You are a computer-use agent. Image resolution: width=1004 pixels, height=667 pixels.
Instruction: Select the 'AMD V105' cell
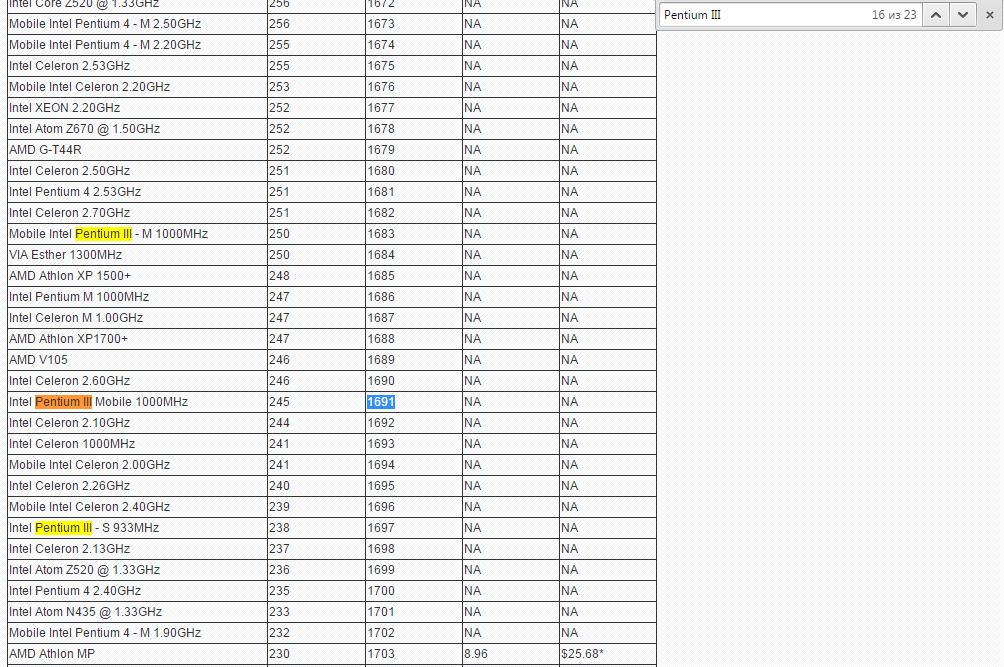pyautogui.click(x=137, y=360)
